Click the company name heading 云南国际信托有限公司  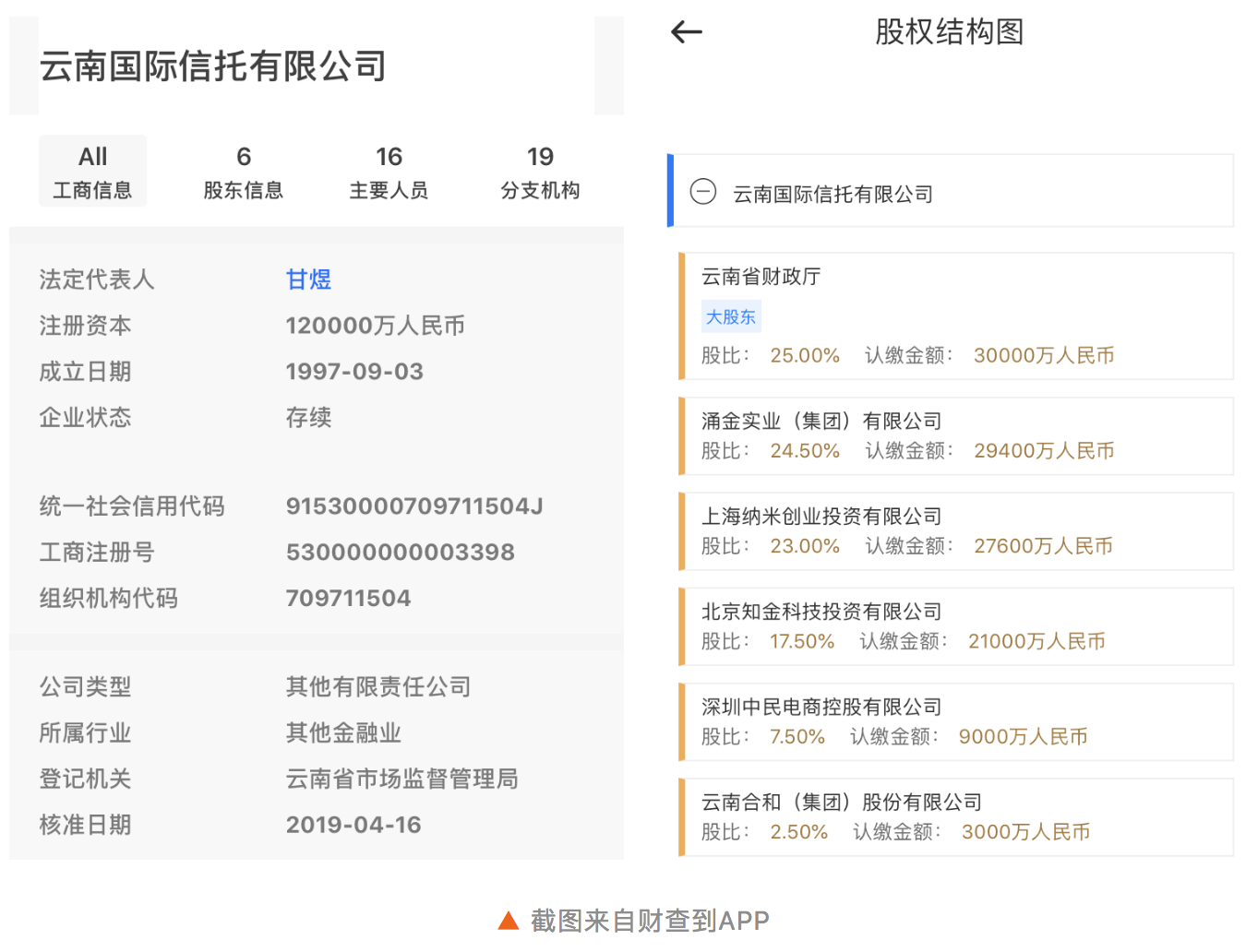pos(213,66)
